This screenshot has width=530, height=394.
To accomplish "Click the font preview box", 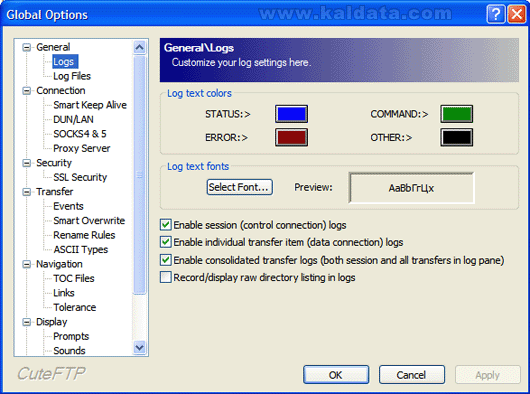I will [411, 188].
